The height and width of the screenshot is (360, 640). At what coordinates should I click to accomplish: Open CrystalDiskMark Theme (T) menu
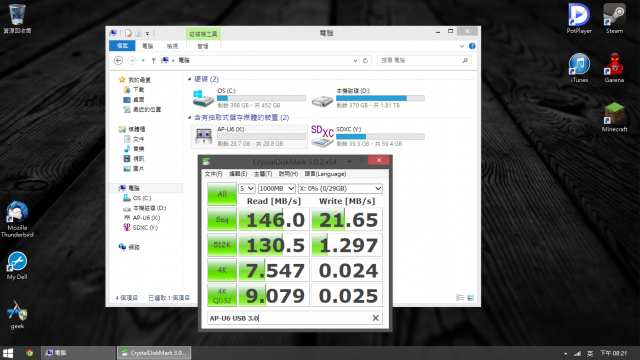263,174
